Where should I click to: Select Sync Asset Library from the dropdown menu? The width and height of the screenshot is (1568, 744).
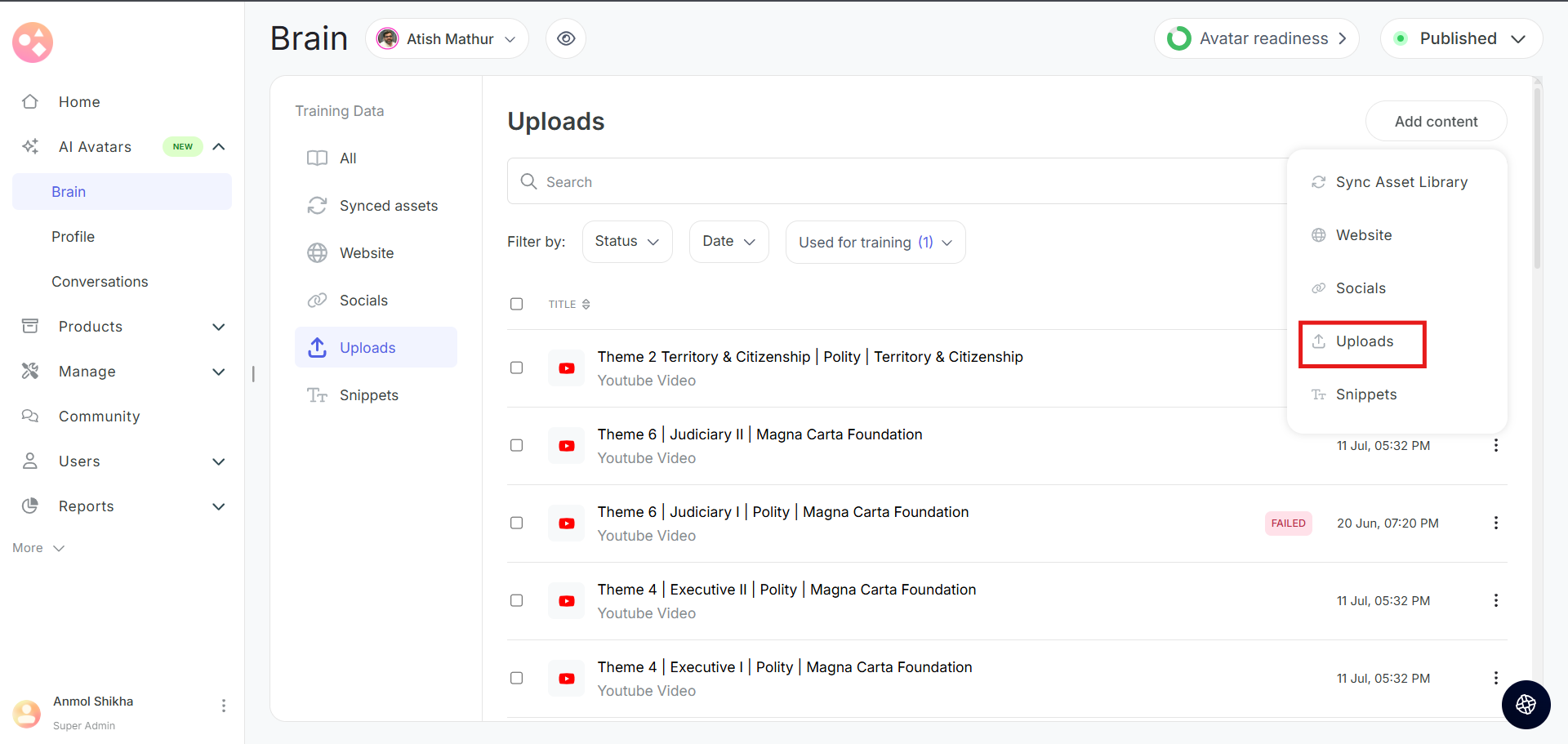(1401, 182)
